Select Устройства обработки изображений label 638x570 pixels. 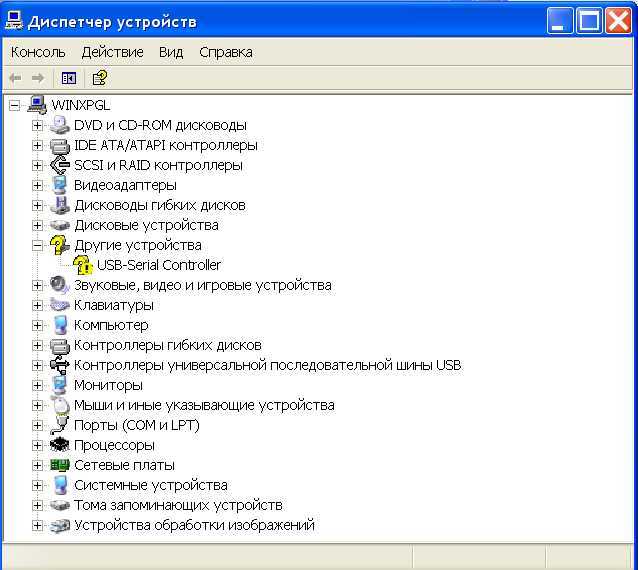[194, 525]
